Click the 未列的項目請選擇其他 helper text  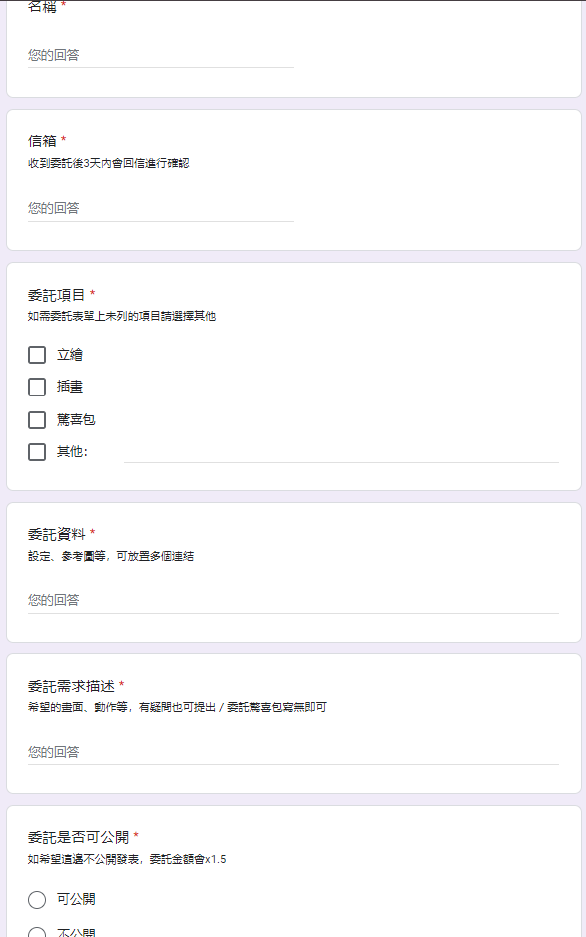pyautogui.click(x=161, y=316)
